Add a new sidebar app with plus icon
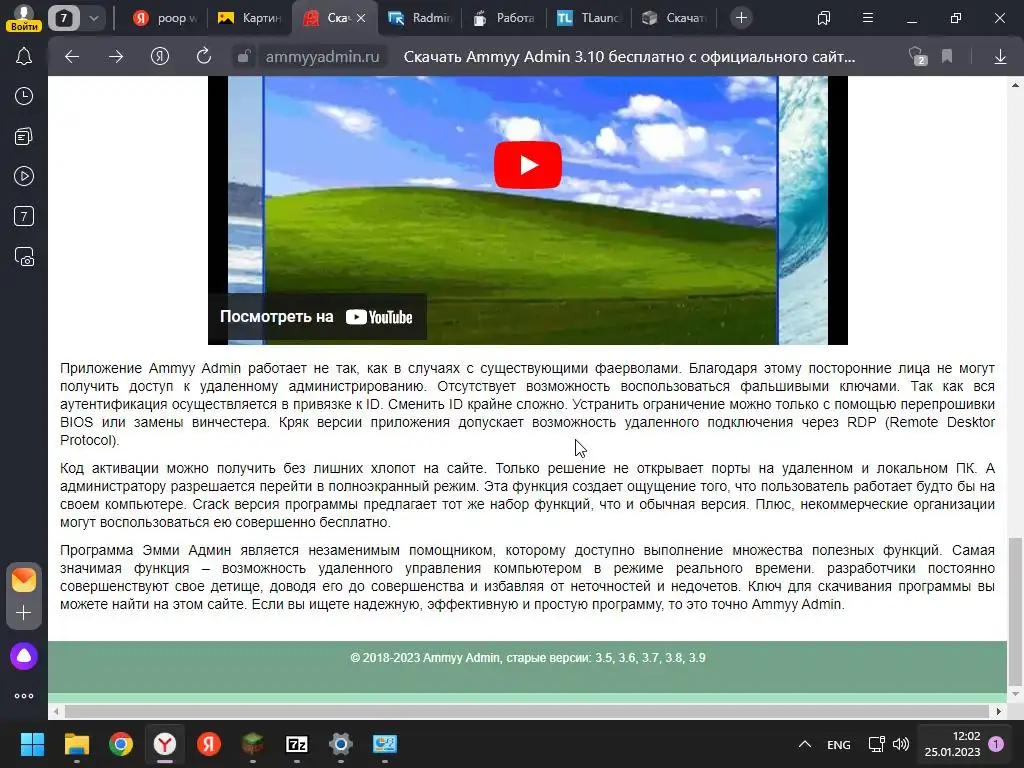 pyautogui.click(x=24, y=613)
